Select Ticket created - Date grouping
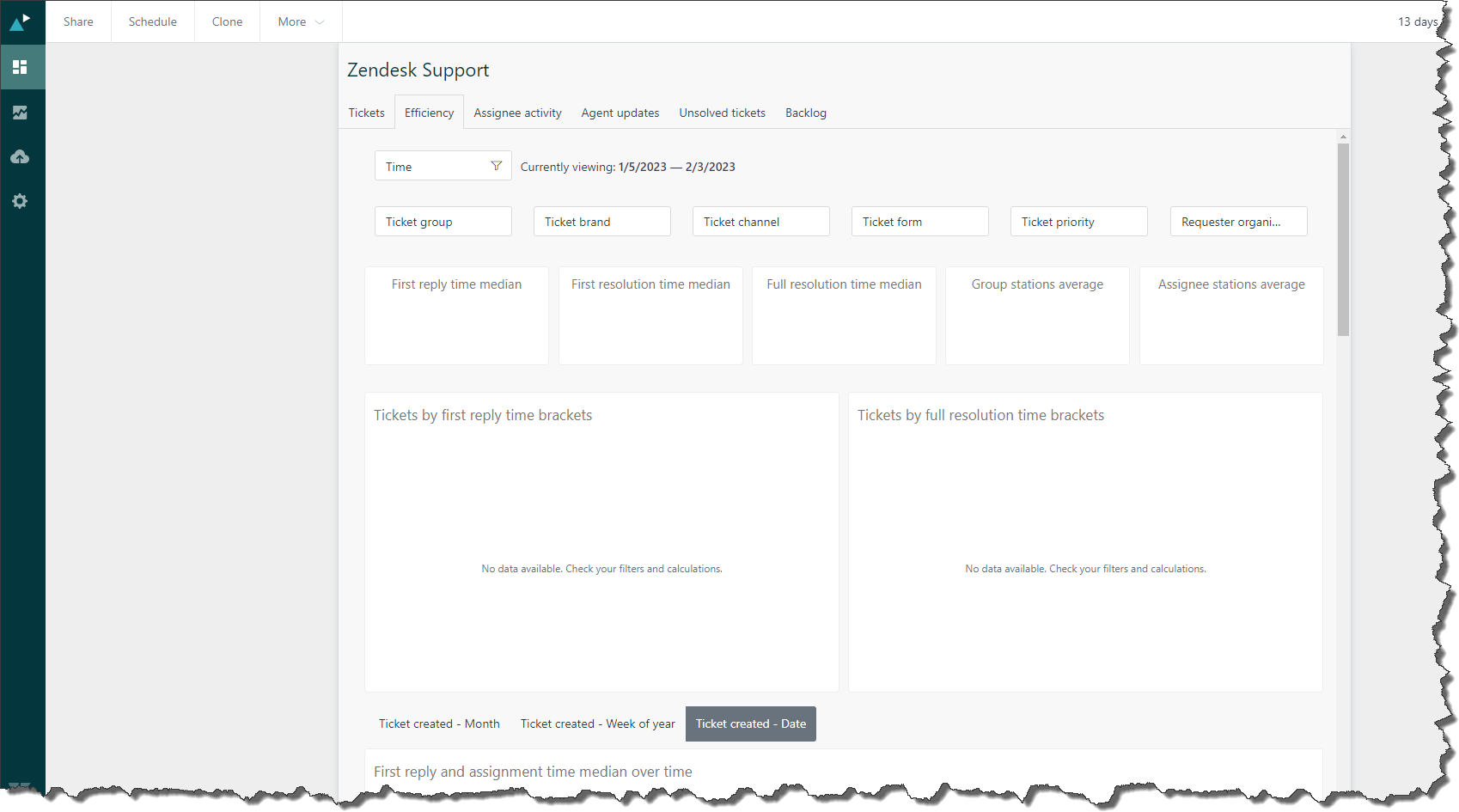The width and height of the screenshot is (1459, 812). (750, 723)
